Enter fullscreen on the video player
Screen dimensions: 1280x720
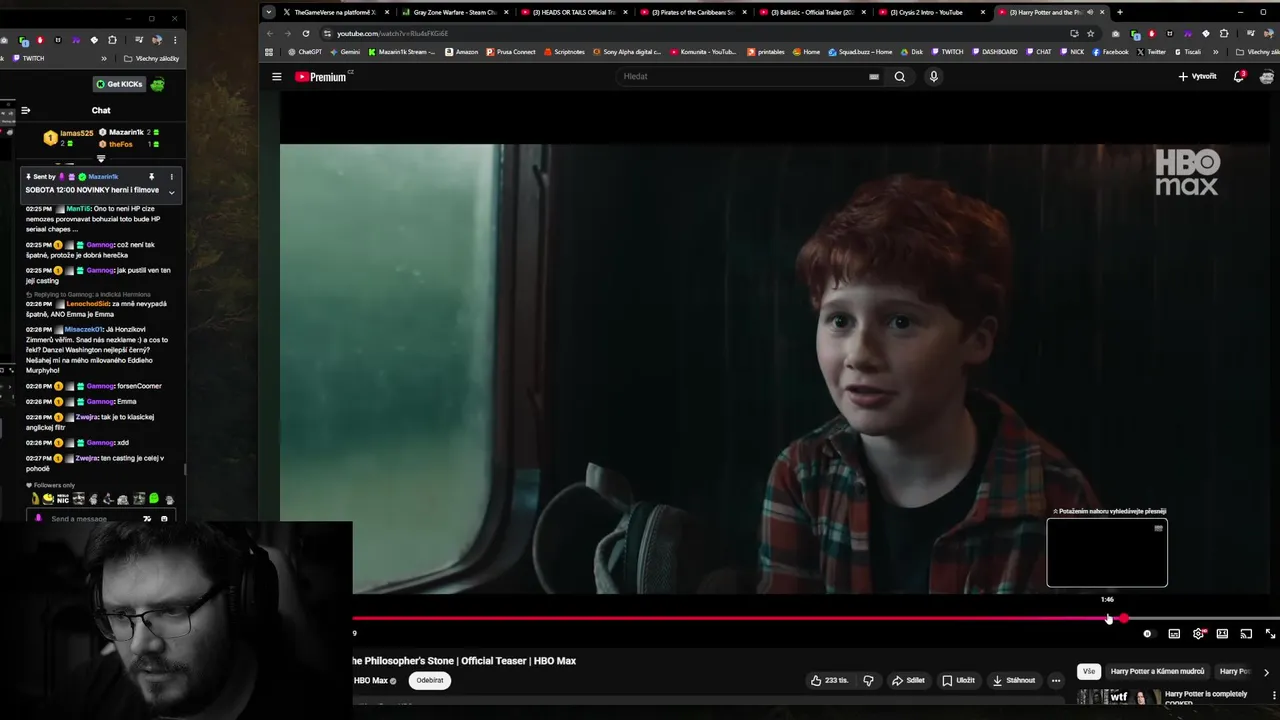(1270, 633)
